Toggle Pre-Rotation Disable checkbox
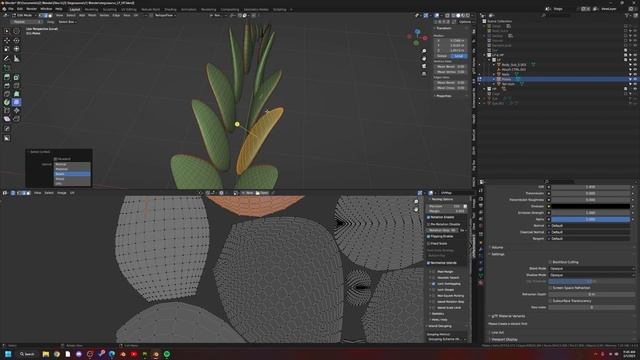Image resolution: width=640 pixels, height=360 pixels. coord(429,224)
